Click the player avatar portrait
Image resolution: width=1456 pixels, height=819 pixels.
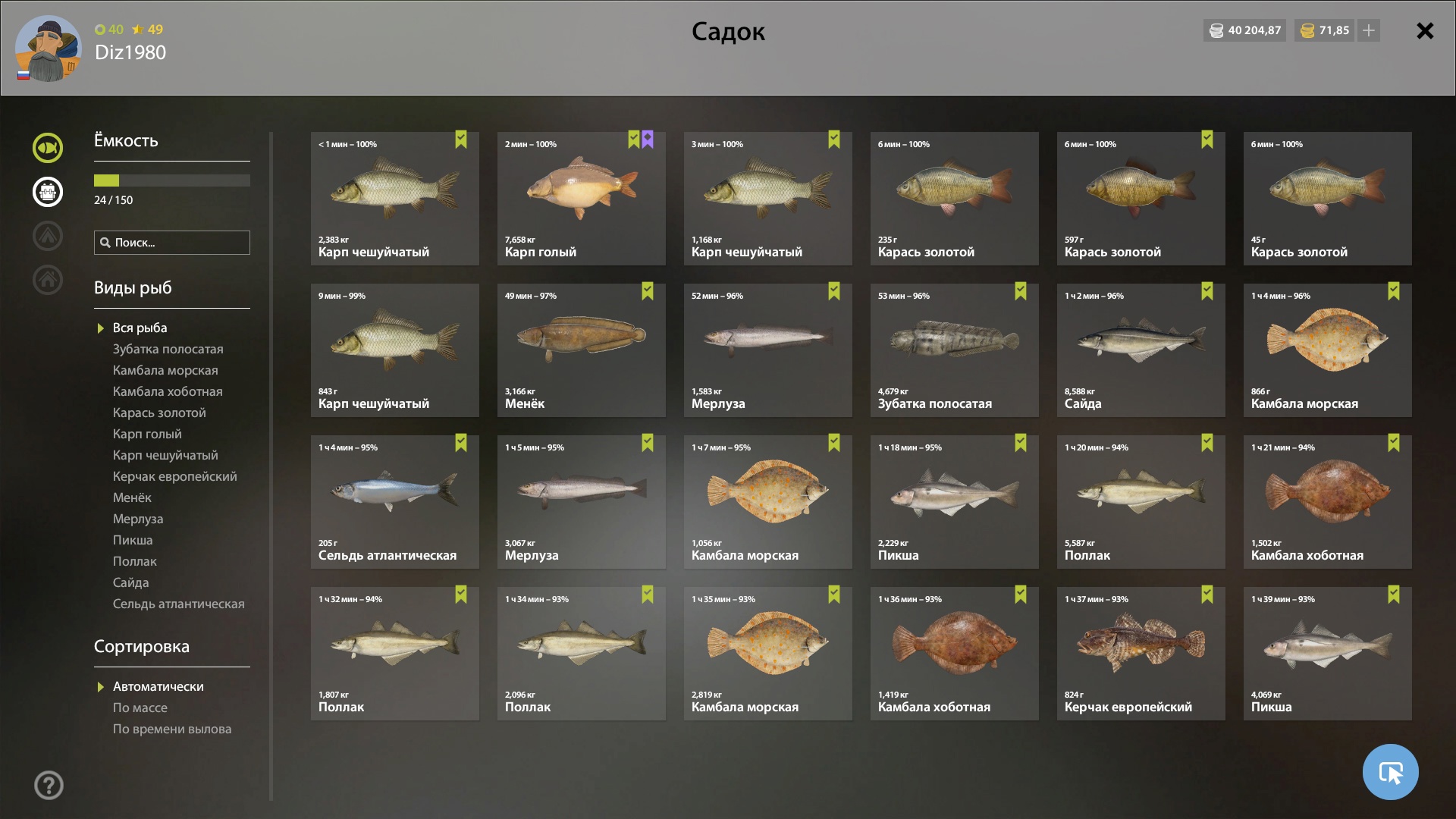pos(48,49)
